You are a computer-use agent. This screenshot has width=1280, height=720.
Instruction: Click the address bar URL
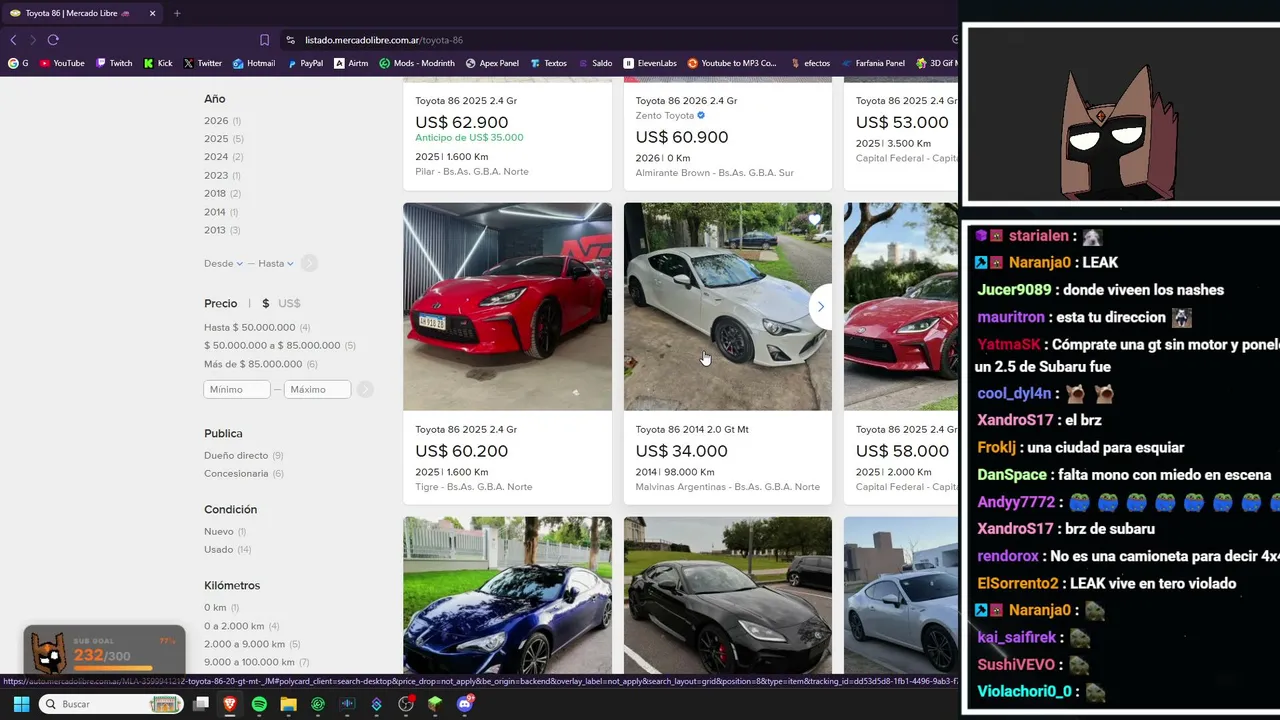(x=384, y=40)
